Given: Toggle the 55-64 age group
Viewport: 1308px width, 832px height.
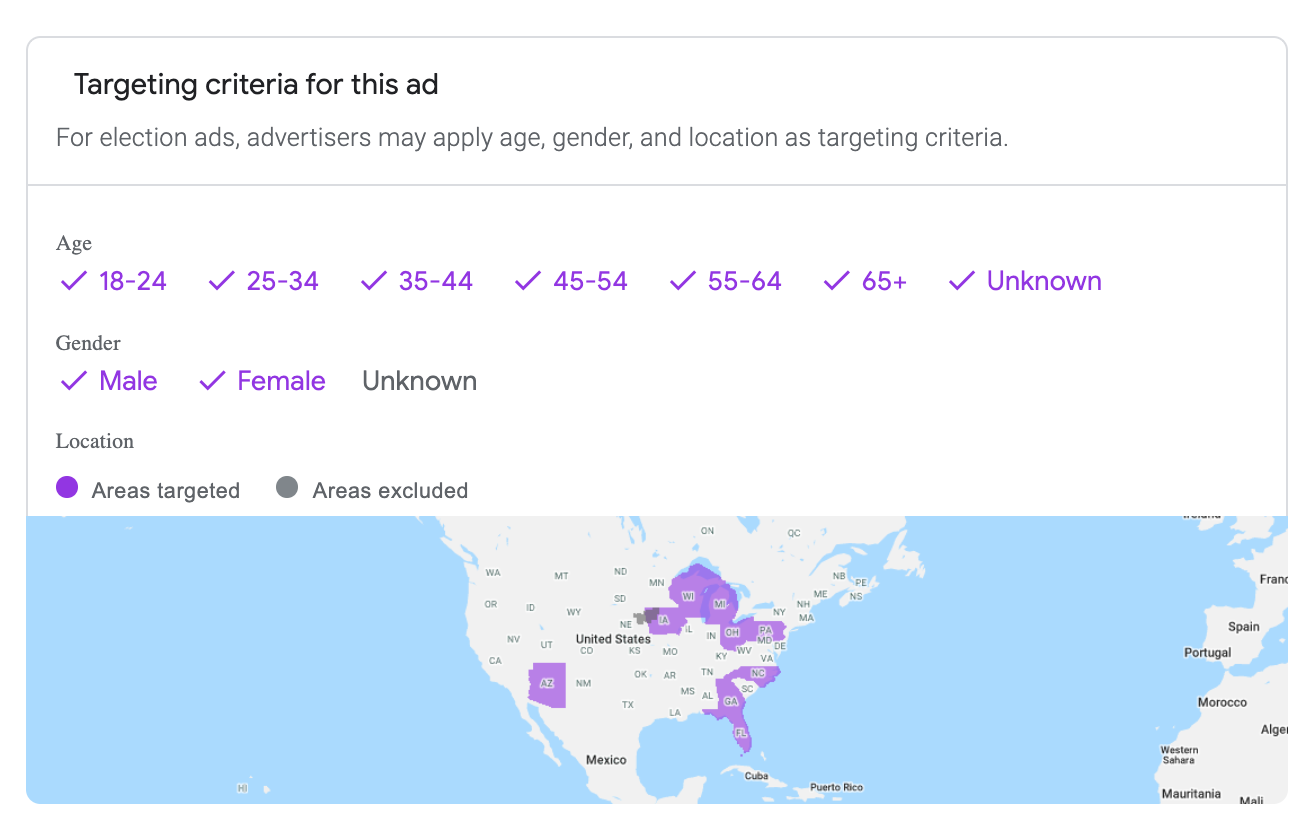Looking at the screenshot, I should coord(725,281).
